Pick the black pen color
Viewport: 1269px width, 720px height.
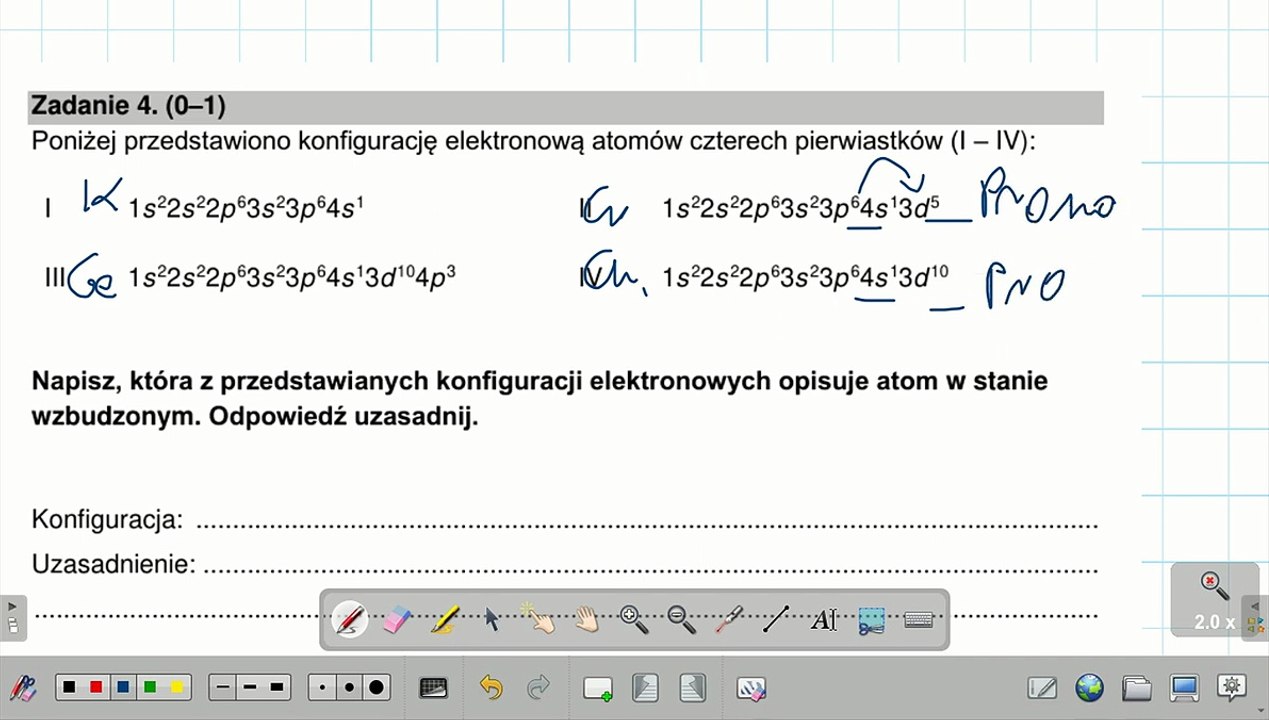pyautogui.click(x=69, y=688)
